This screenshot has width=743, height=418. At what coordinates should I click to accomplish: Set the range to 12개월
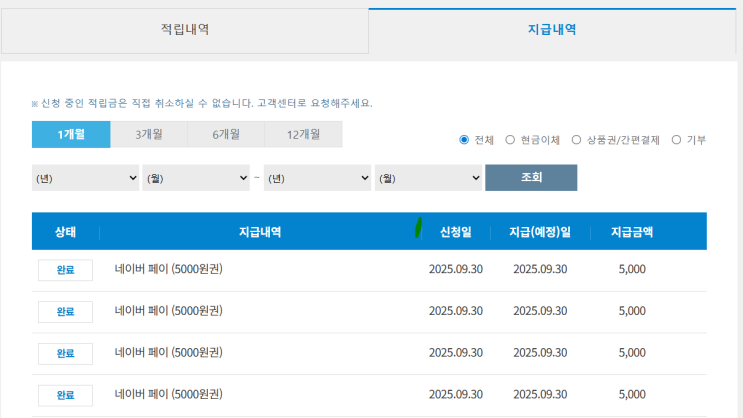pyautogui.click(x=303, y=135)
